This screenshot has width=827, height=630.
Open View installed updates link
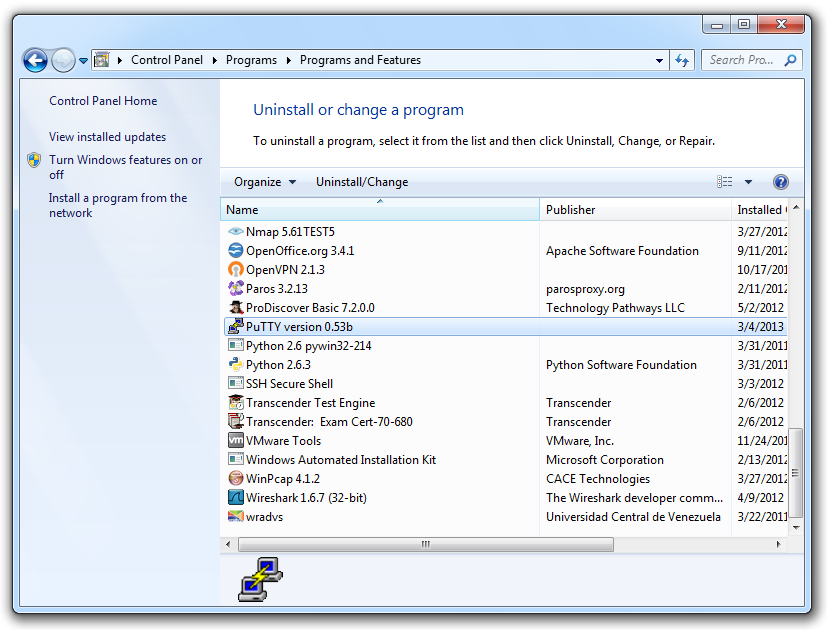[x=107, y=137]
